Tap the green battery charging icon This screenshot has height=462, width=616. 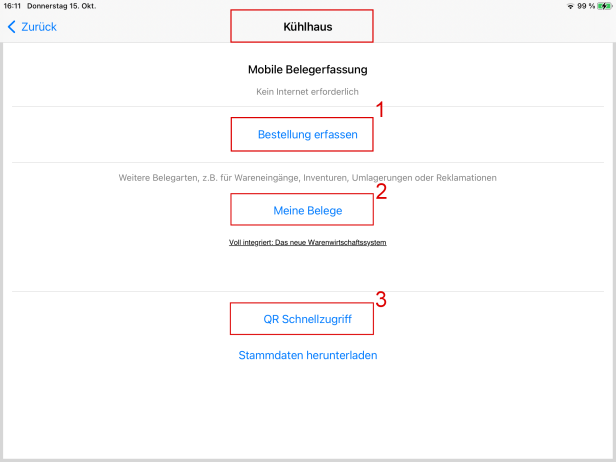coord(605,6)
